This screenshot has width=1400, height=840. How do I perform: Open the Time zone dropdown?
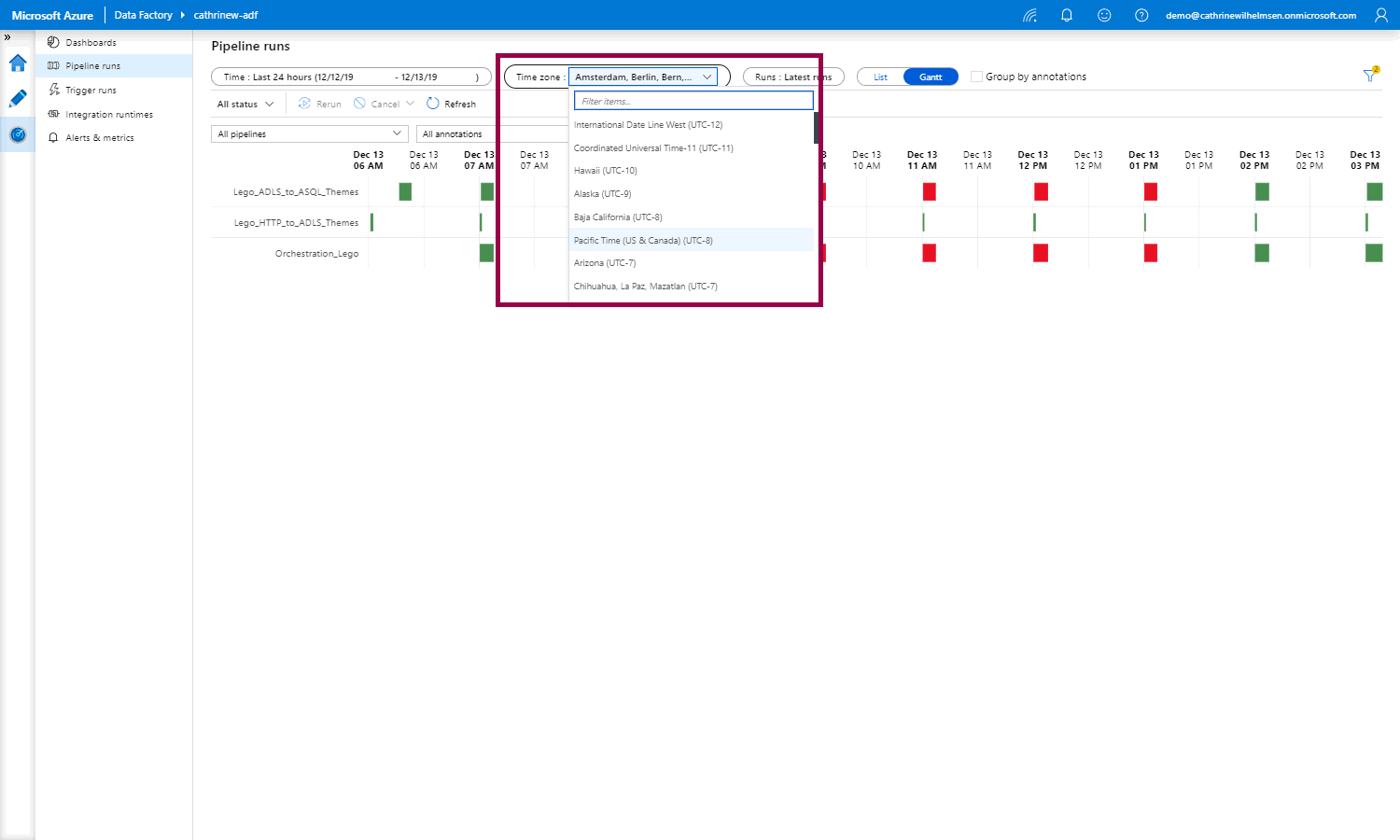(642, 77)
